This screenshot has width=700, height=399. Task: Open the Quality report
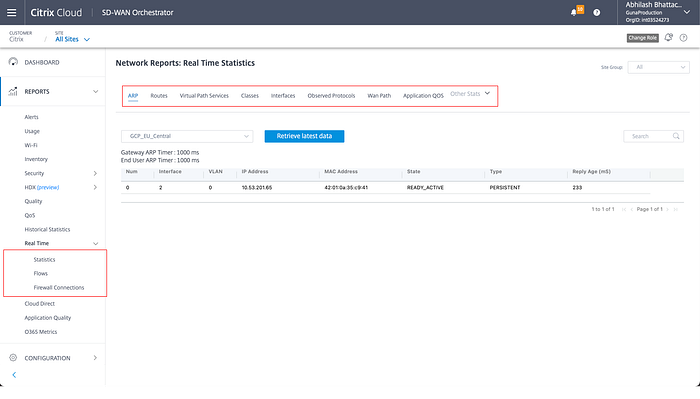(x=33, y=201)
